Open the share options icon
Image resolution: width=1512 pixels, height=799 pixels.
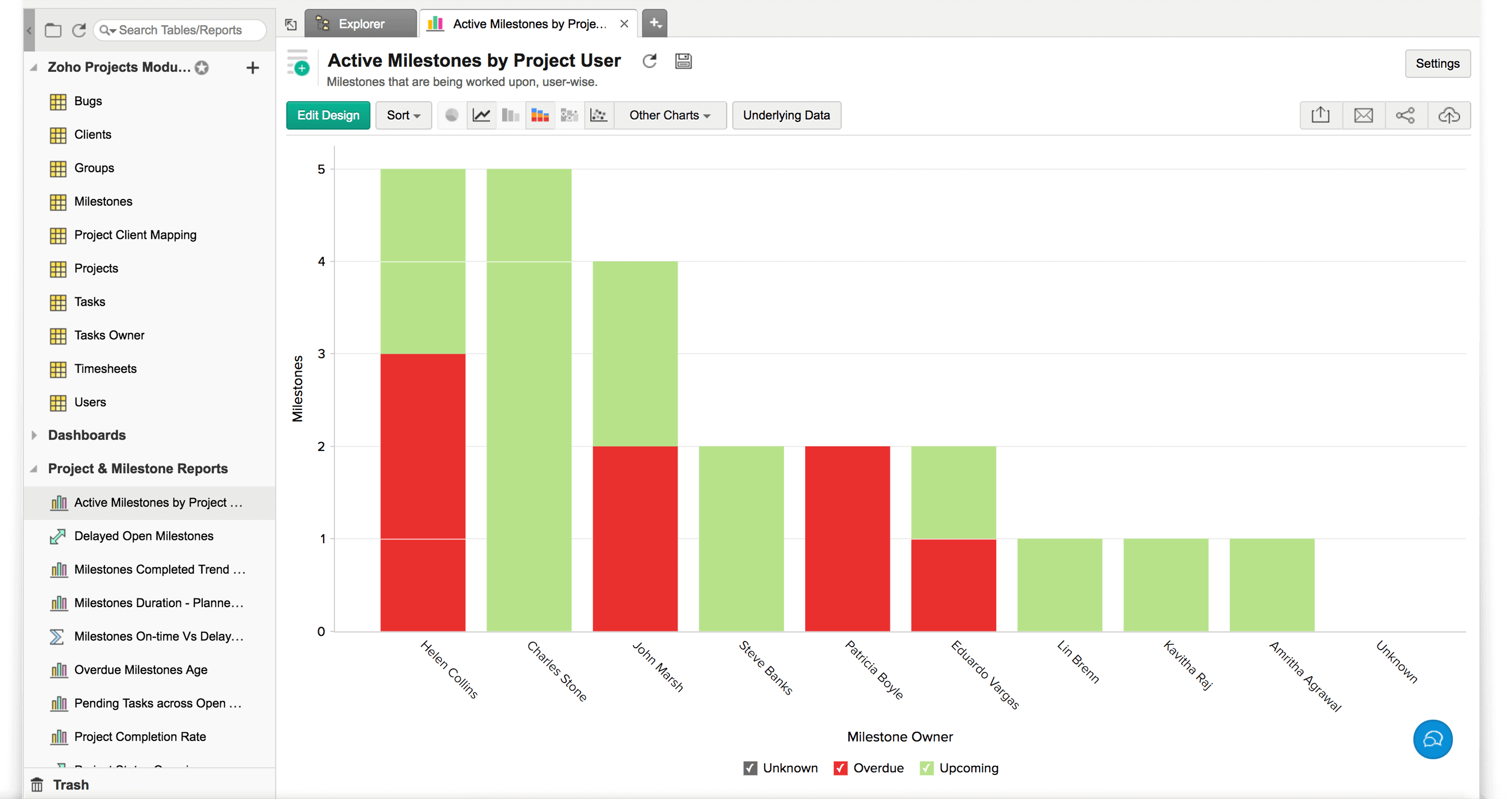coord(1405,115)
